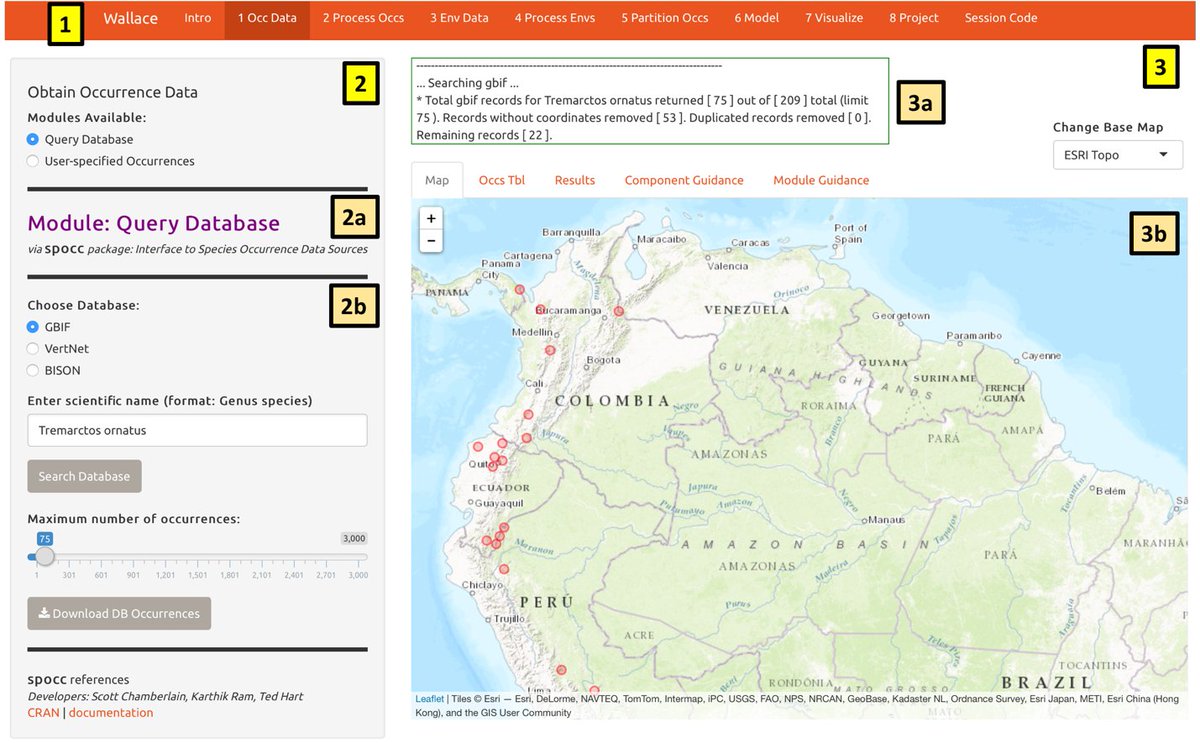Click the scientific name input field
The height and width of the screenshot is (743, 1200).
click(x=197, y=430)
